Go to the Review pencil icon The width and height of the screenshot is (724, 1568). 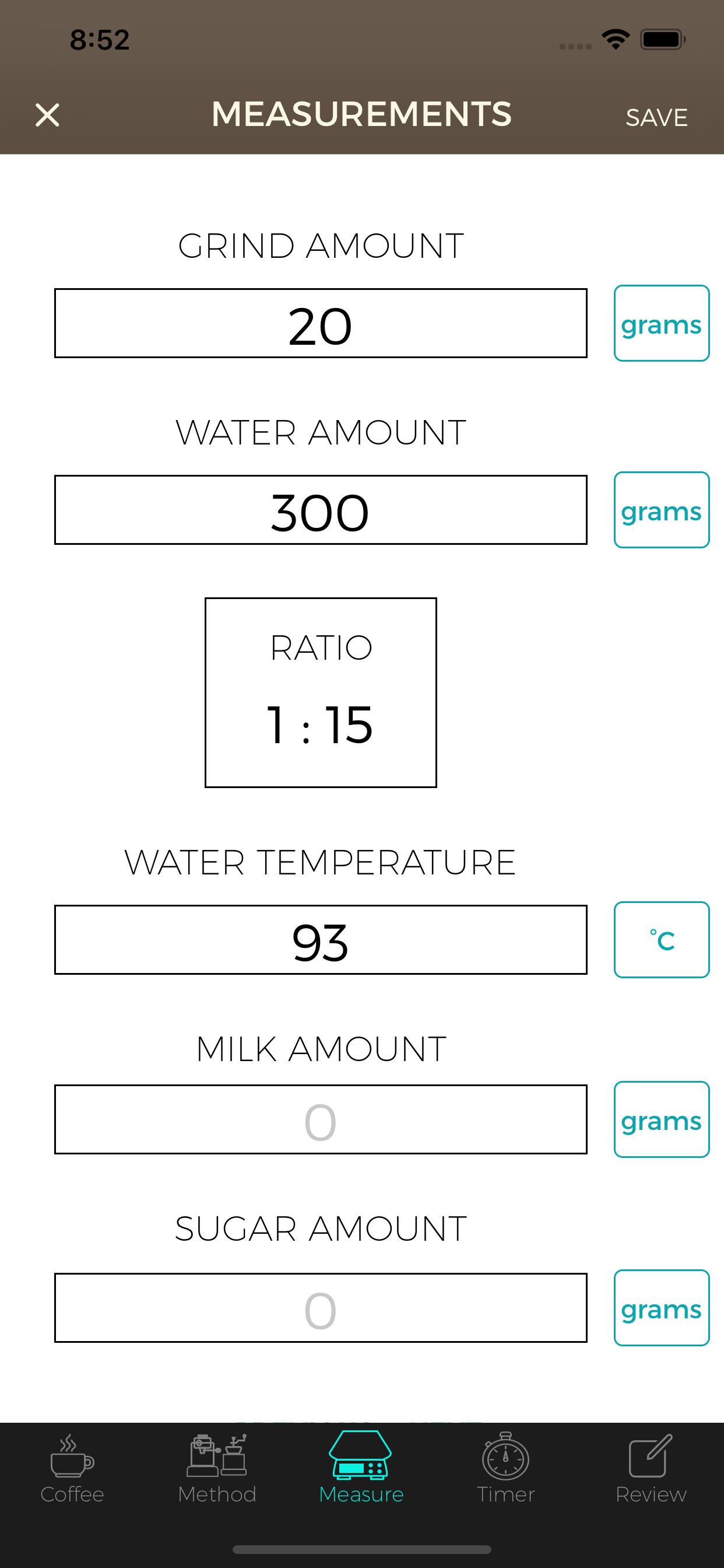[651, 1457]
